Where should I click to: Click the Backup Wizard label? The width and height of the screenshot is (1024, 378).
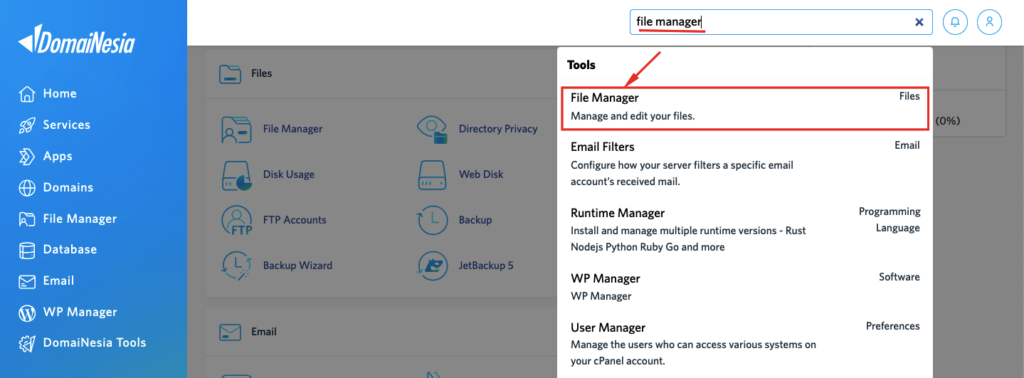(298, 266)
